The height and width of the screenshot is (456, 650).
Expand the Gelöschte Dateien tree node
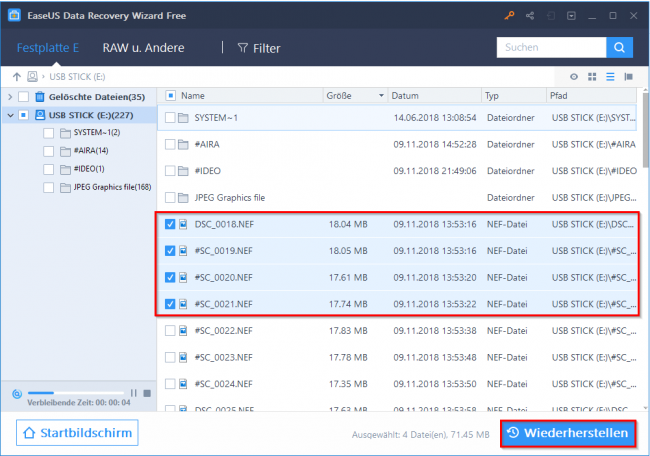pyautogui.click(x=10, y=97)
